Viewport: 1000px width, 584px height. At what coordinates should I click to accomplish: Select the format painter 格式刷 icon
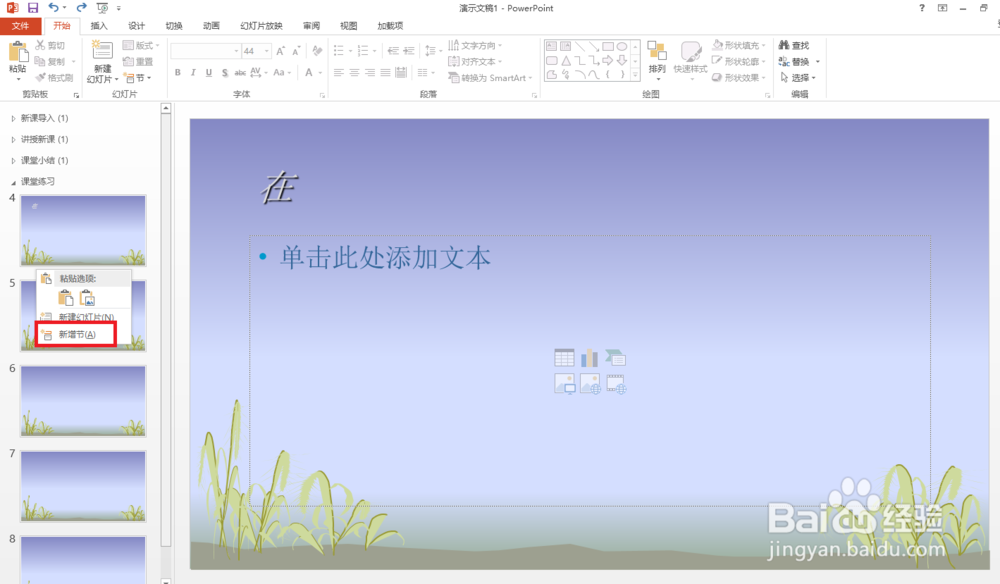coord(40,77)
